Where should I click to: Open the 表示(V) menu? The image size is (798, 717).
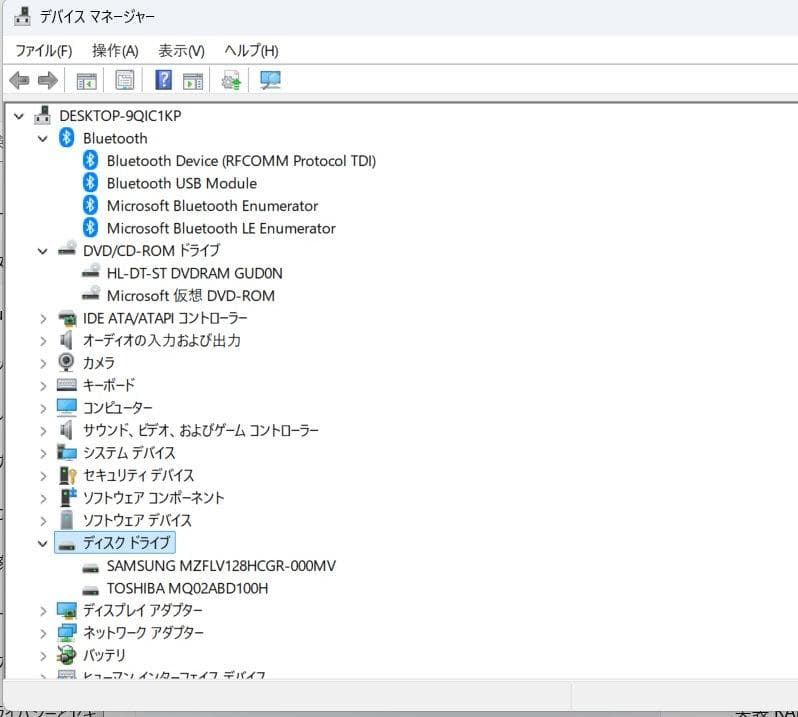click(181, 50)
